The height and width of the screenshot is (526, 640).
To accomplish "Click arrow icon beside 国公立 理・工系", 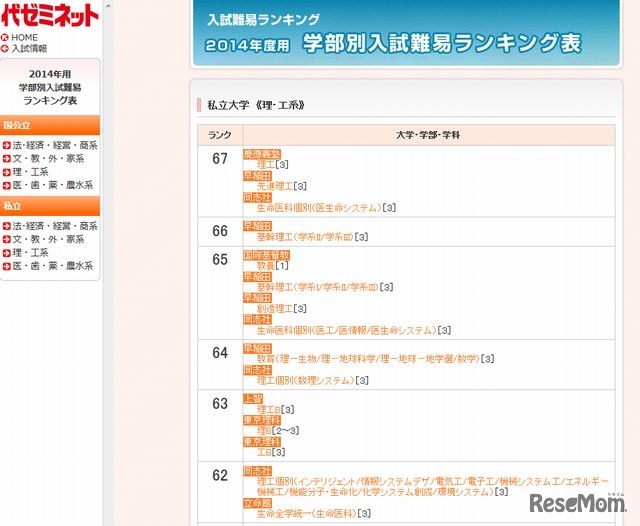I will 7,172.
